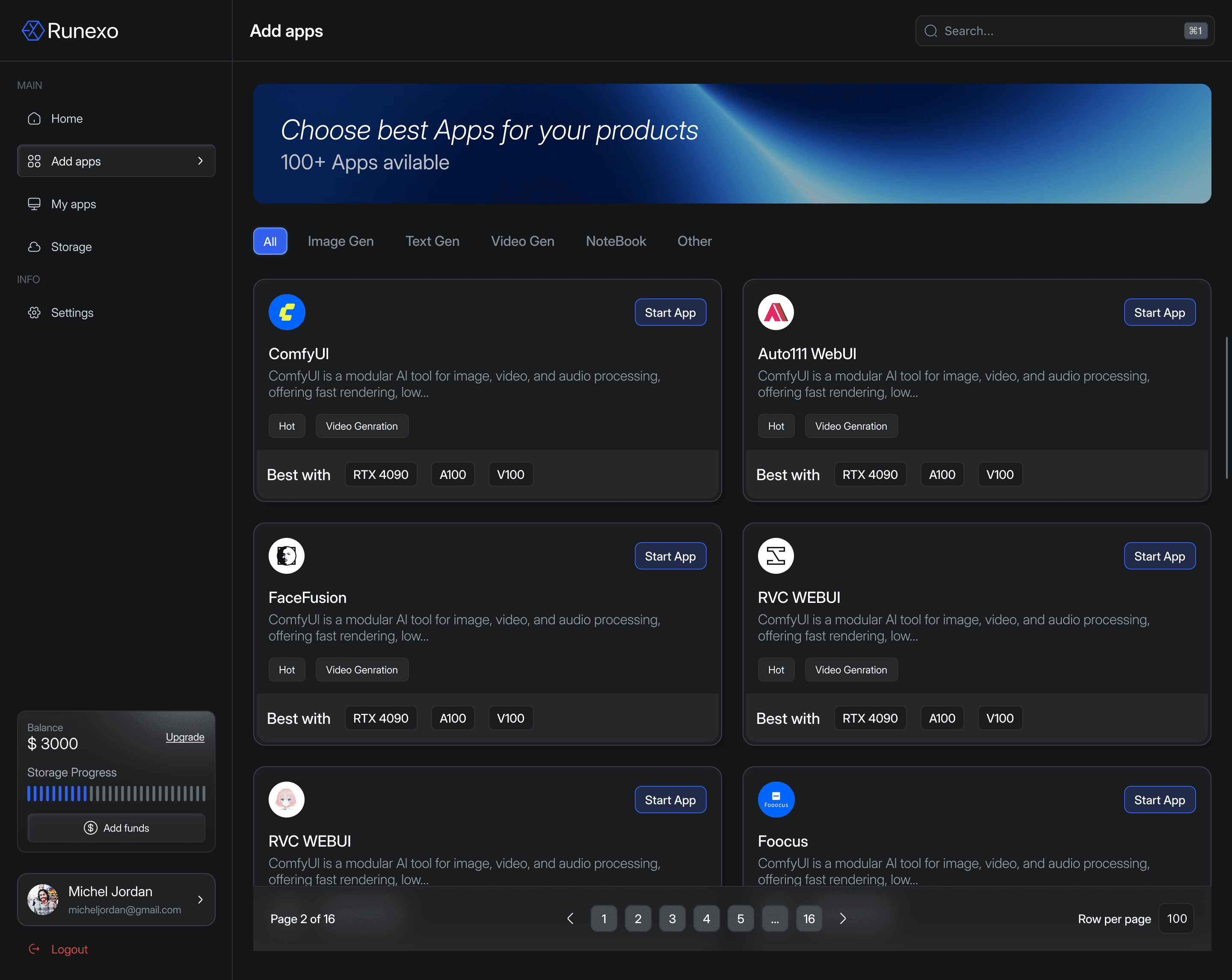
Task: Click the Upgrade link
Action: (184, 737)
